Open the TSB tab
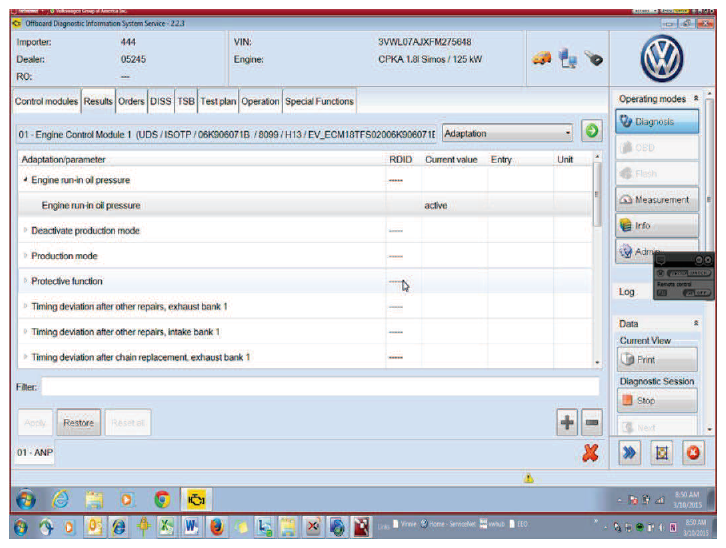726x548 pixels. [186, 101]
